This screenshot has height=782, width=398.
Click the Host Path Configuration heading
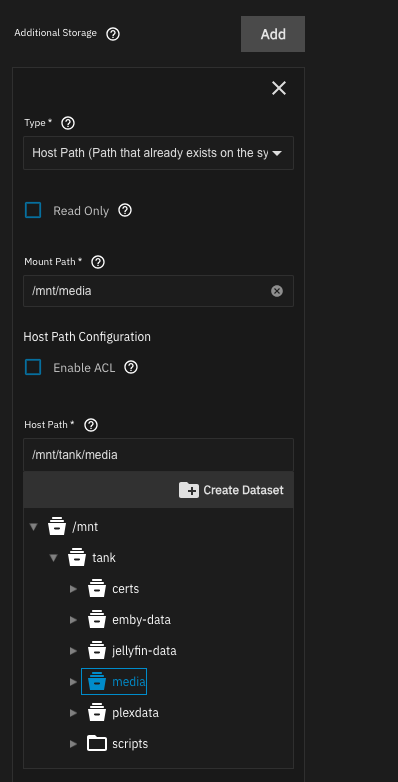(87, 337)
